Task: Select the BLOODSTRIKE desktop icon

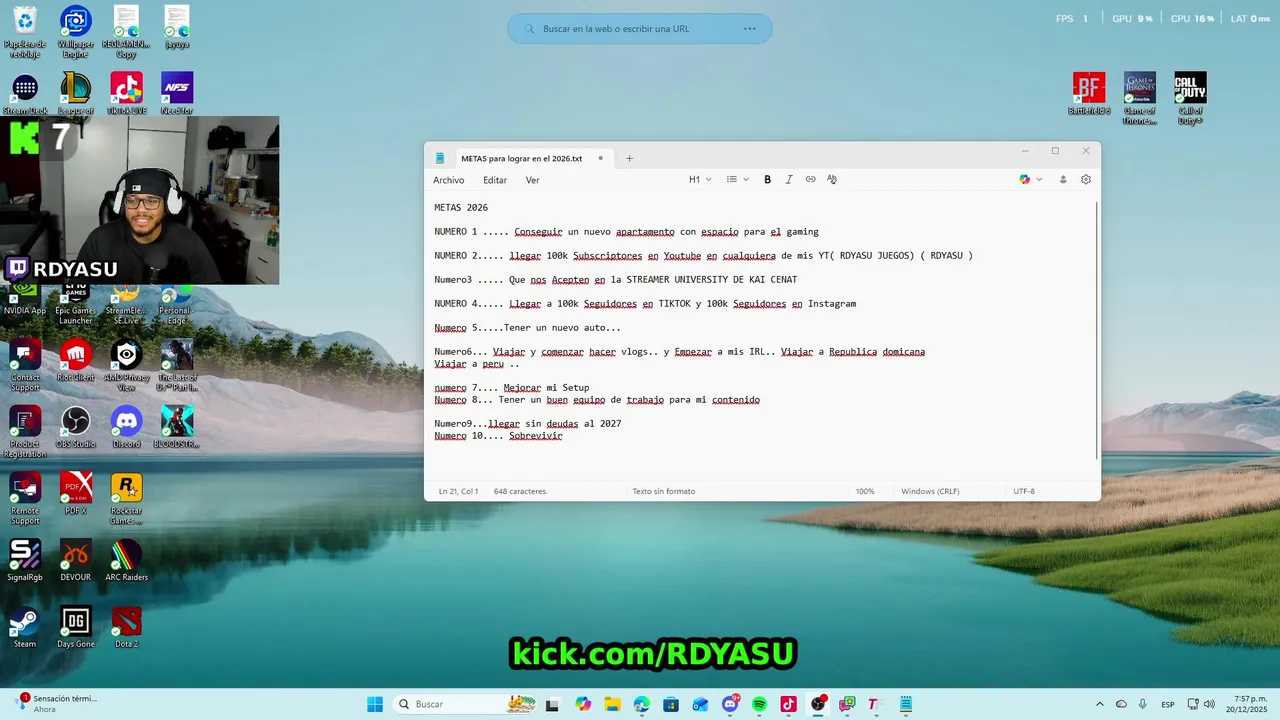Action: 177,427
